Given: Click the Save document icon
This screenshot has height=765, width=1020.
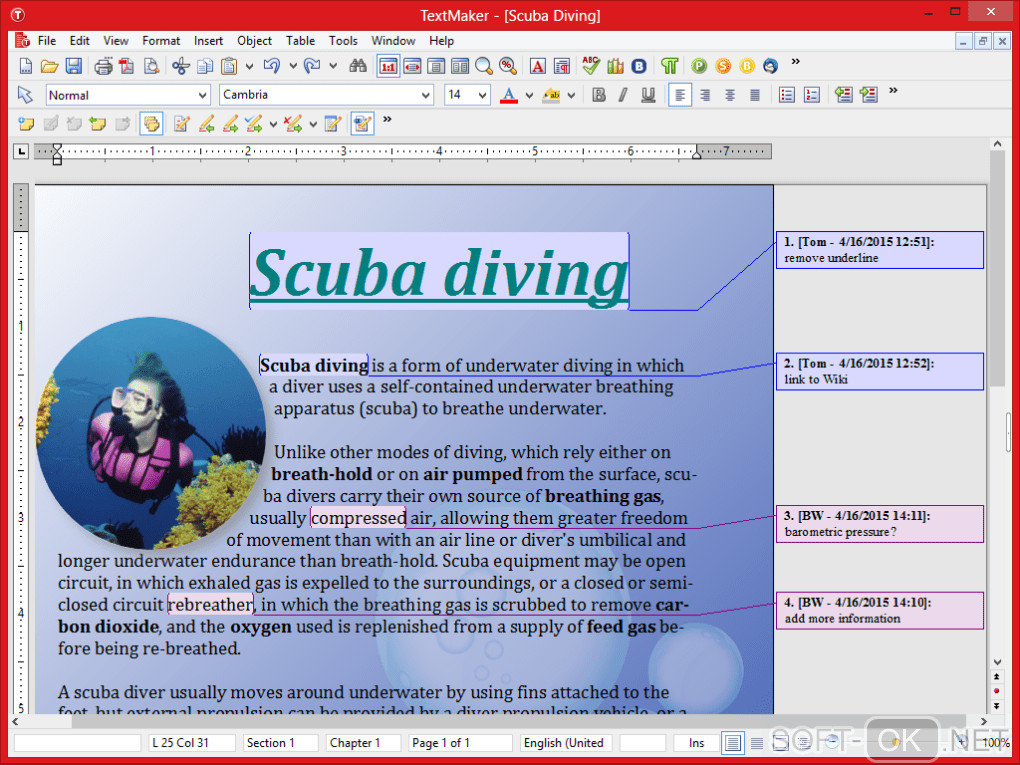Looking at the screenshot, I should point(74,66).
